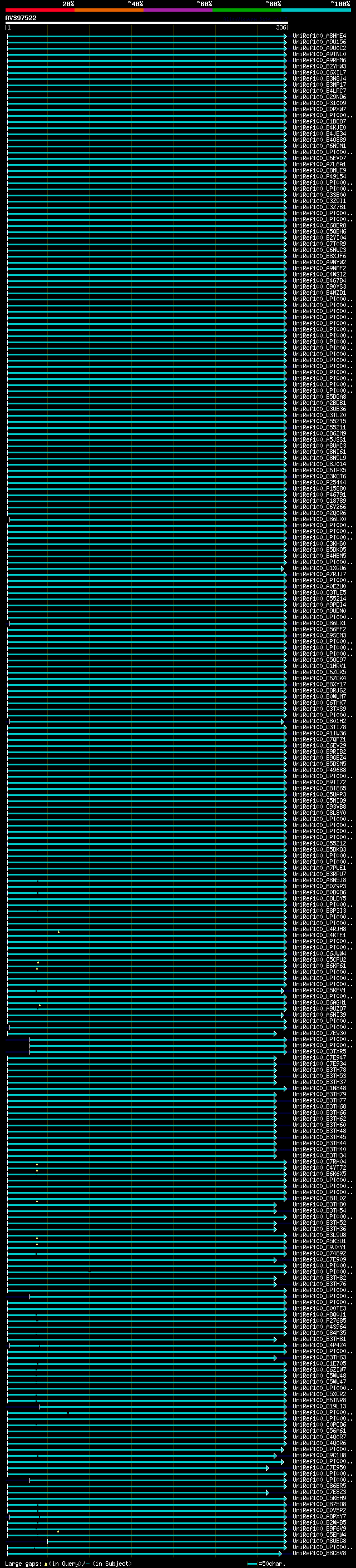Click the orange ~40% identity legend segment
Image resolution: width=356 pixels, height=1568 pixels.
pos(109,10)
